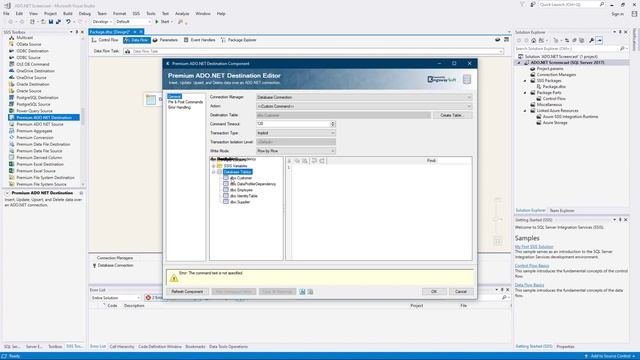The height and width of the screenshot is (360, 640).
Task: Collapse SSIS Packages node in Solution Explorer
Action: (x=525, y=81)
